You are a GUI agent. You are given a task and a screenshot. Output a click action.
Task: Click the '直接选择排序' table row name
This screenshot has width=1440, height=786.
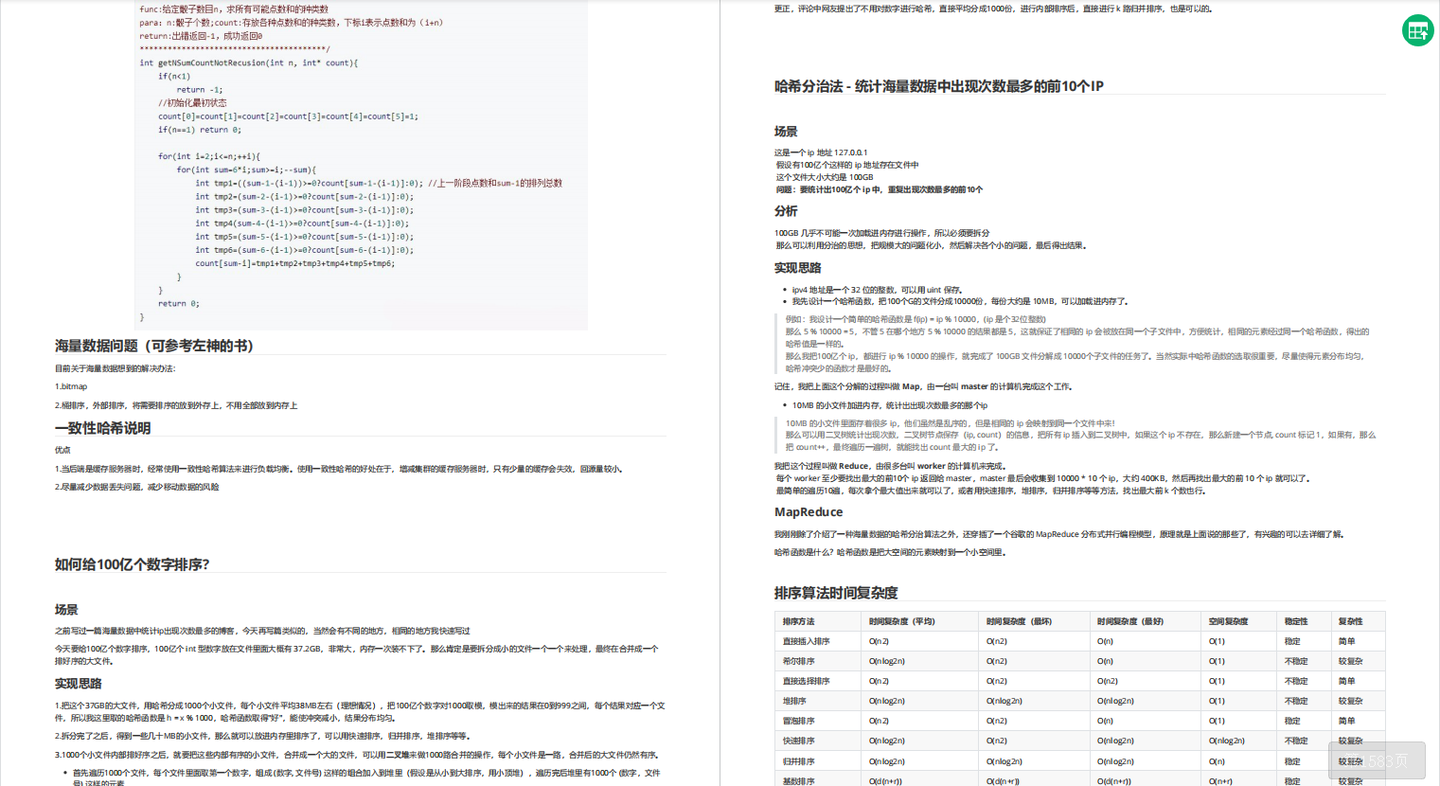point(806,681)
